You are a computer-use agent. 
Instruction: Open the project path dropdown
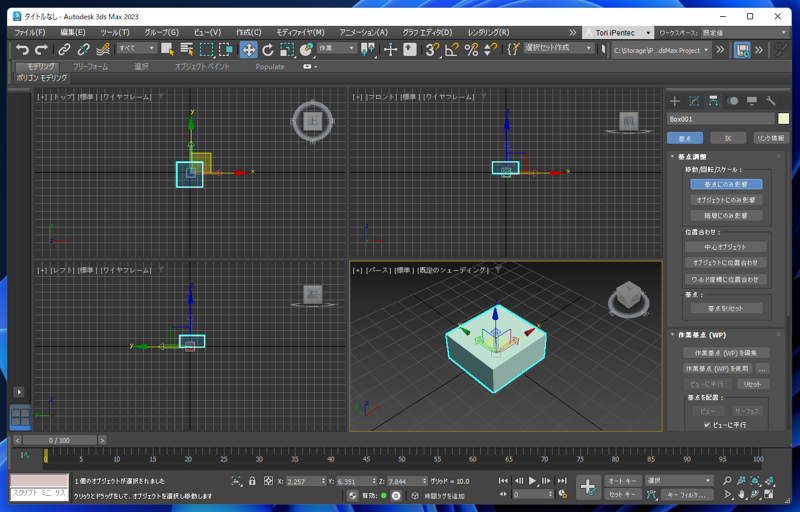point(661,50)
